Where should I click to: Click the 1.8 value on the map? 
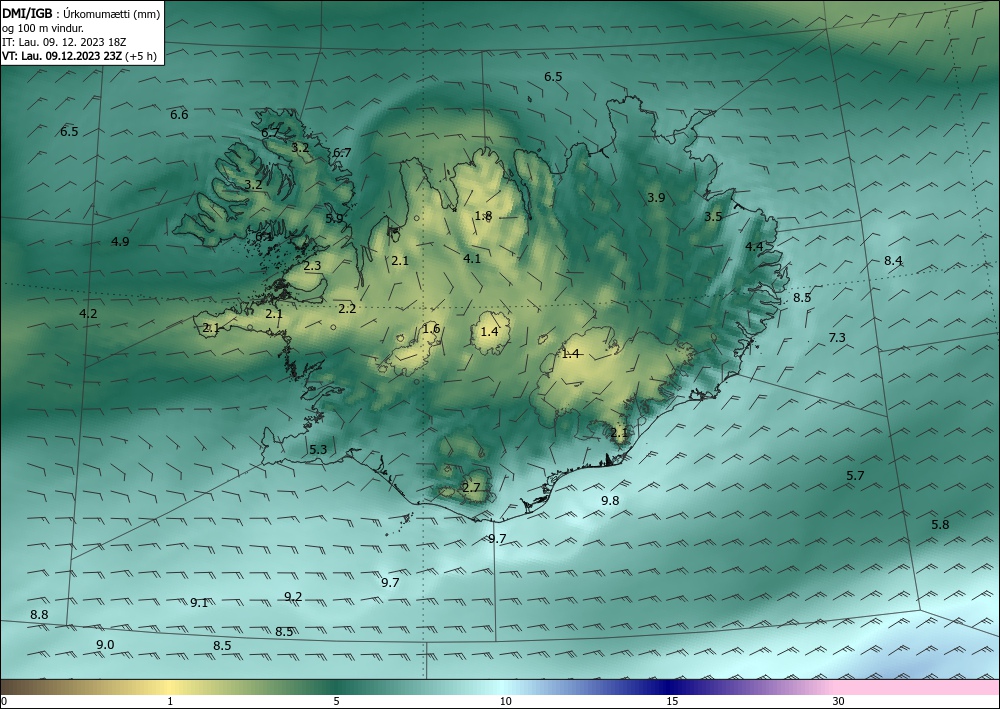[x=483, y=216]
